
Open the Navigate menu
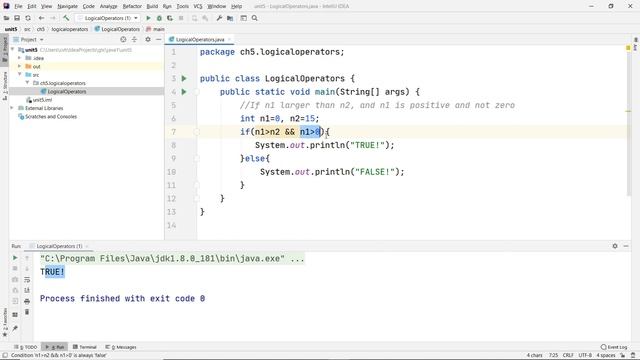pos(67,6)
